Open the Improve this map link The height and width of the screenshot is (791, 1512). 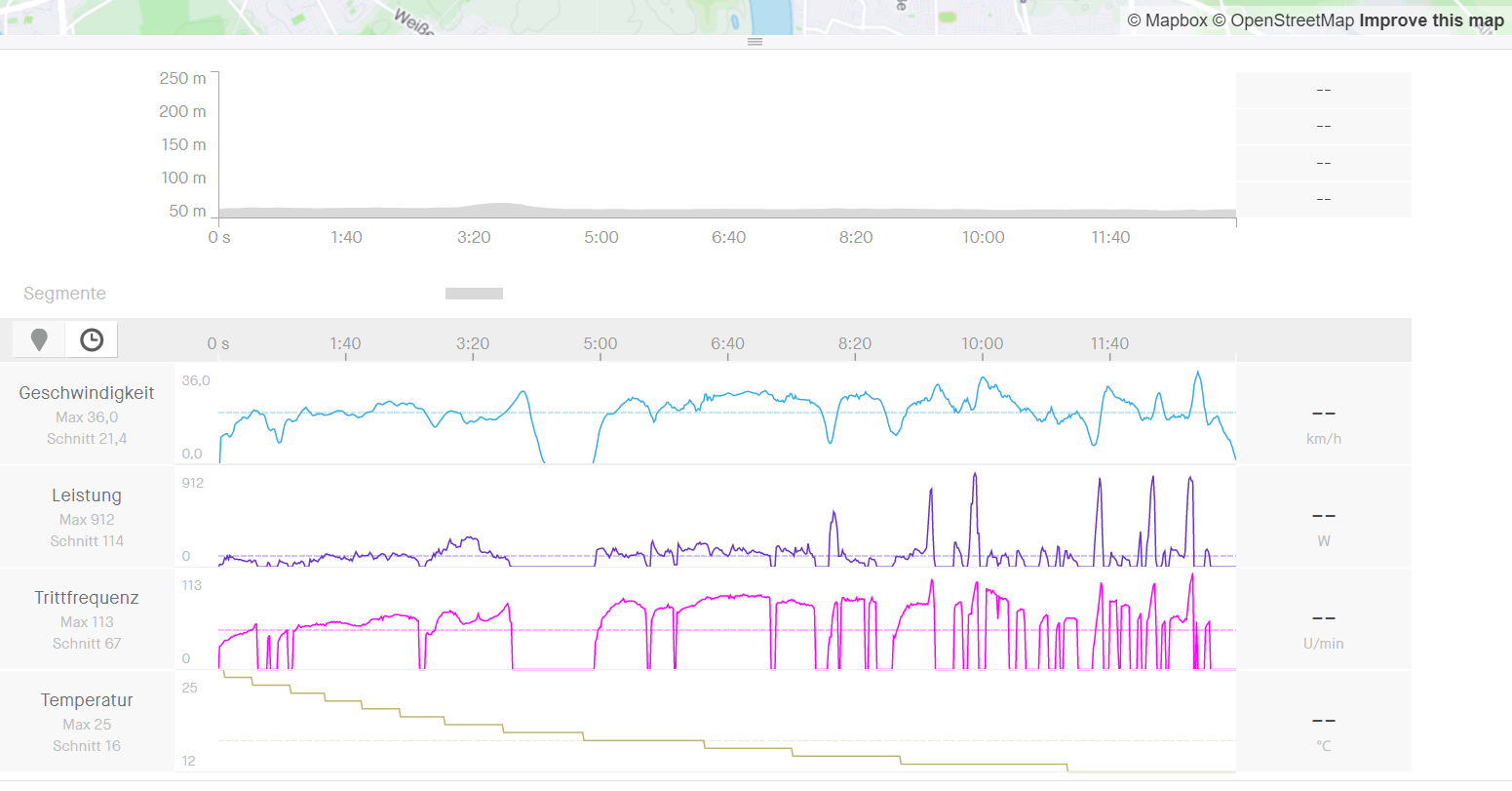(x=1431, y=20)
